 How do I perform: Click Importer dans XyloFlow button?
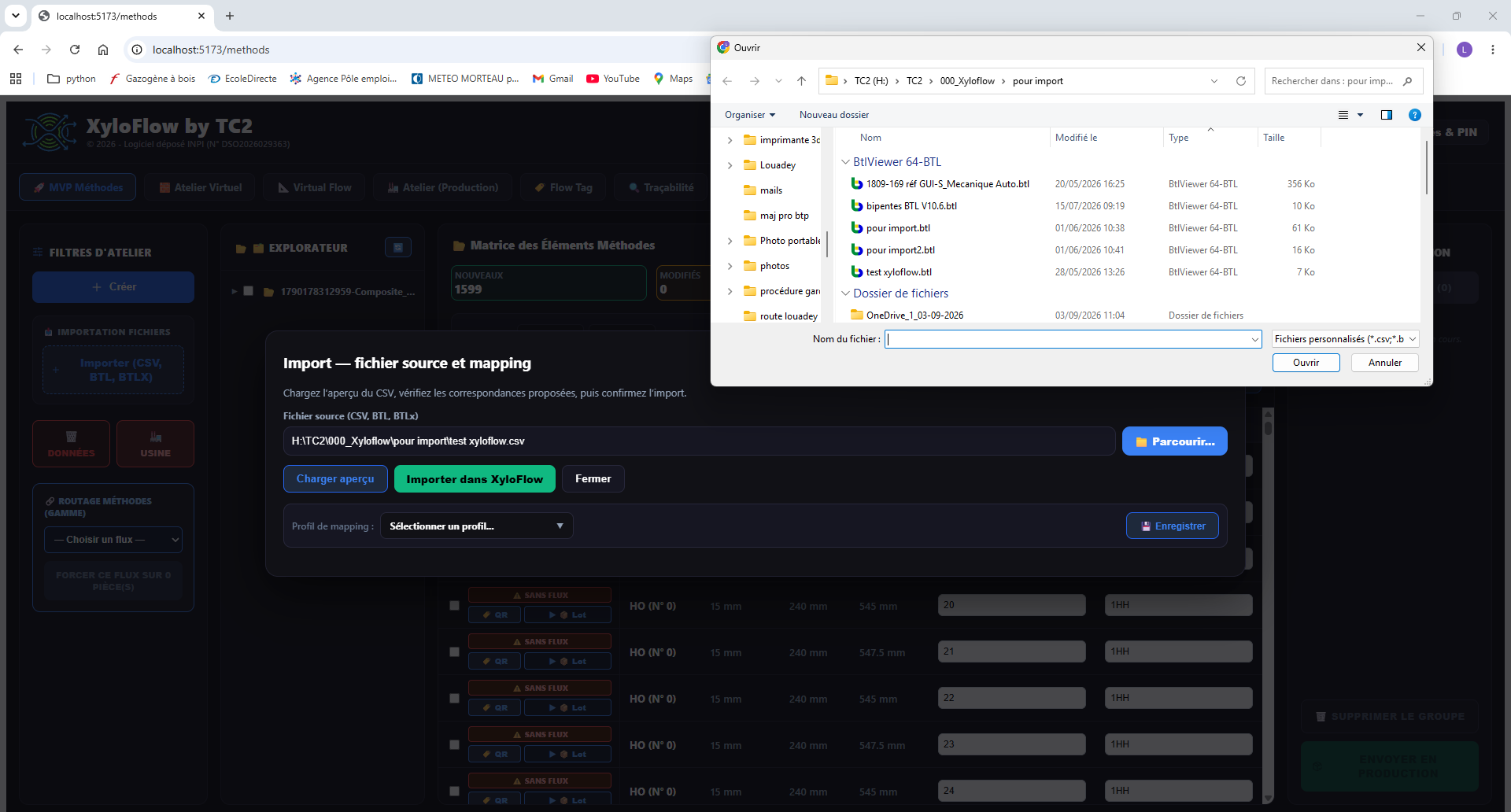coord(475,479)
